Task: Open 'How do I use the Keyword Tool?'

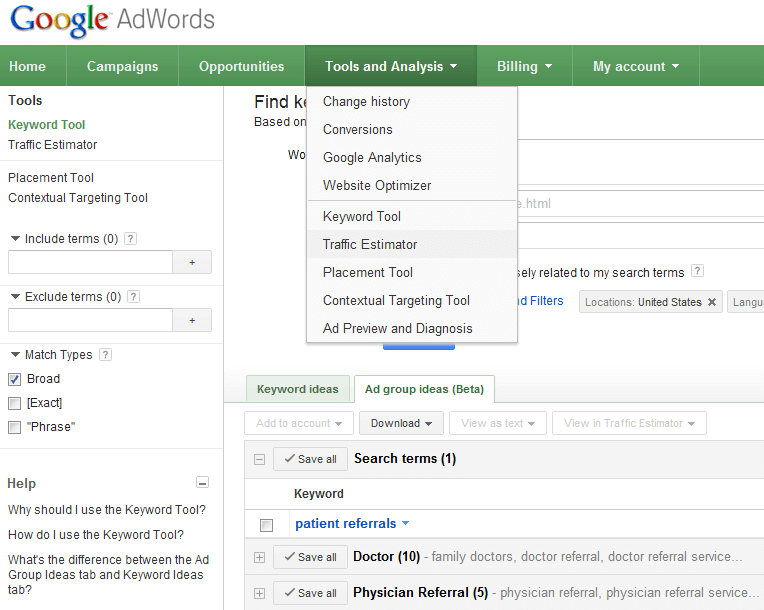Action: [96, 534]
